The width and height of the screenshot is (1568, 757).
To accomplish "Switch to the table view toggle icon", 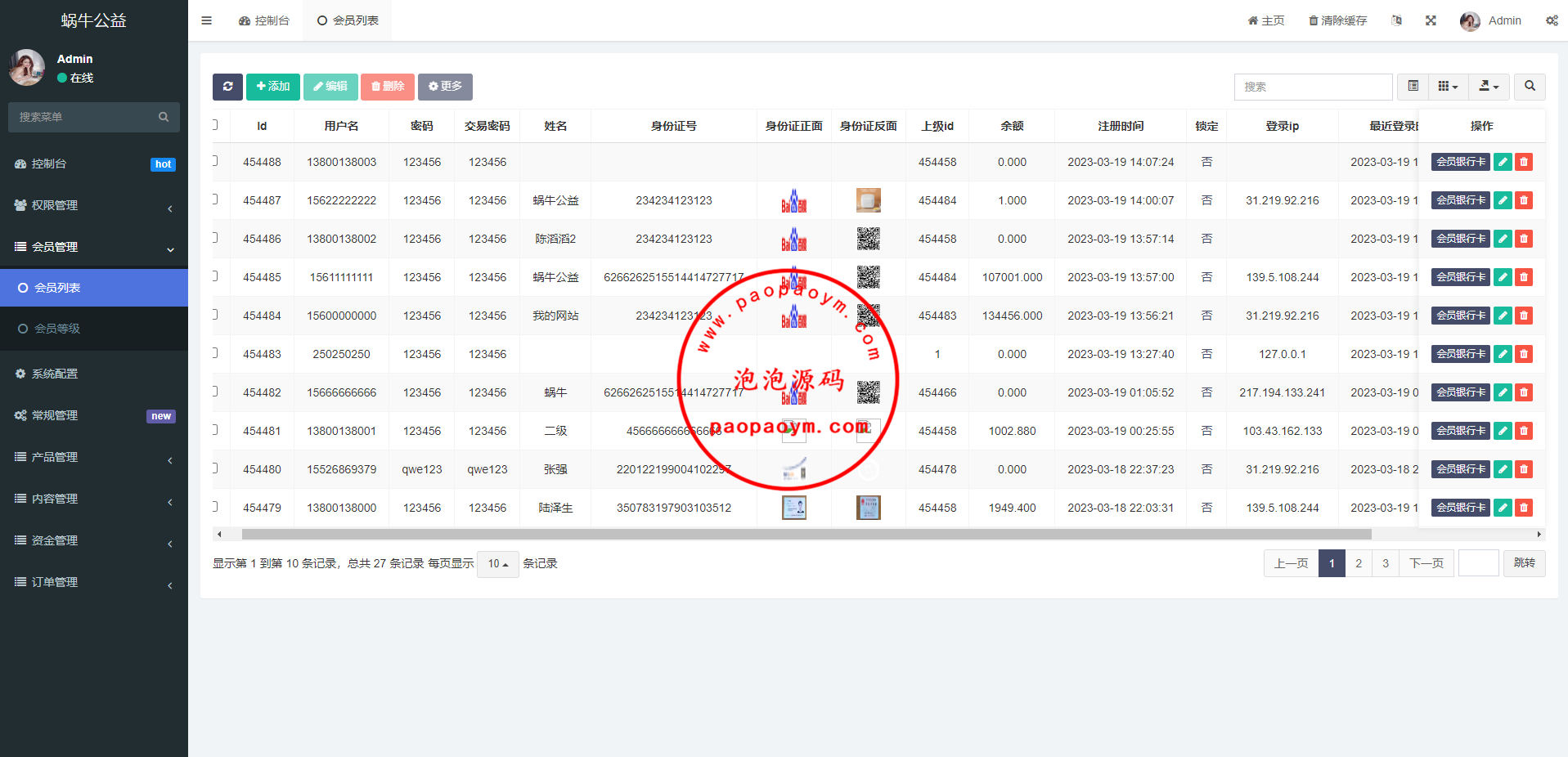I will click(1413, 87).
